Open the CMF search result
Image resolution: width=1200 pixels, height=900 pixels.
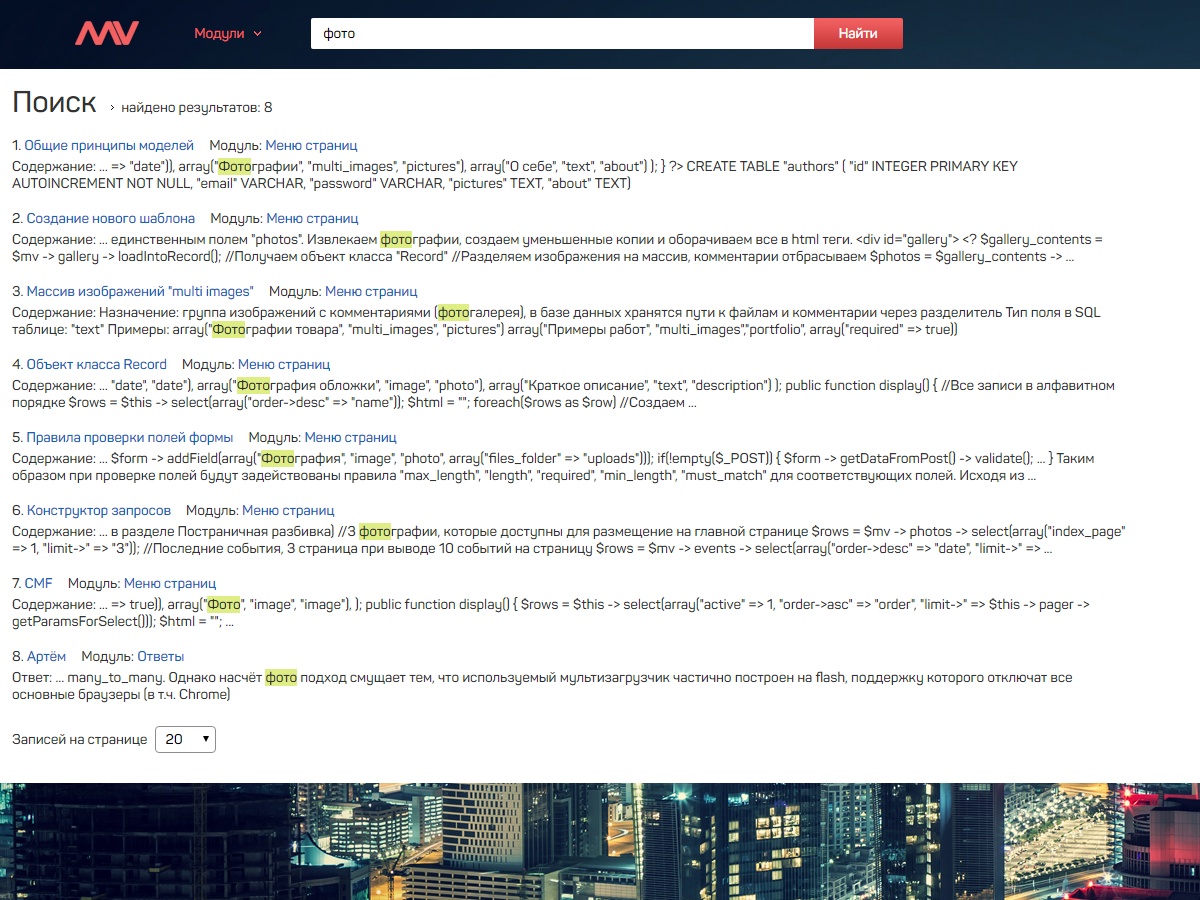click(x=39, y=583)
